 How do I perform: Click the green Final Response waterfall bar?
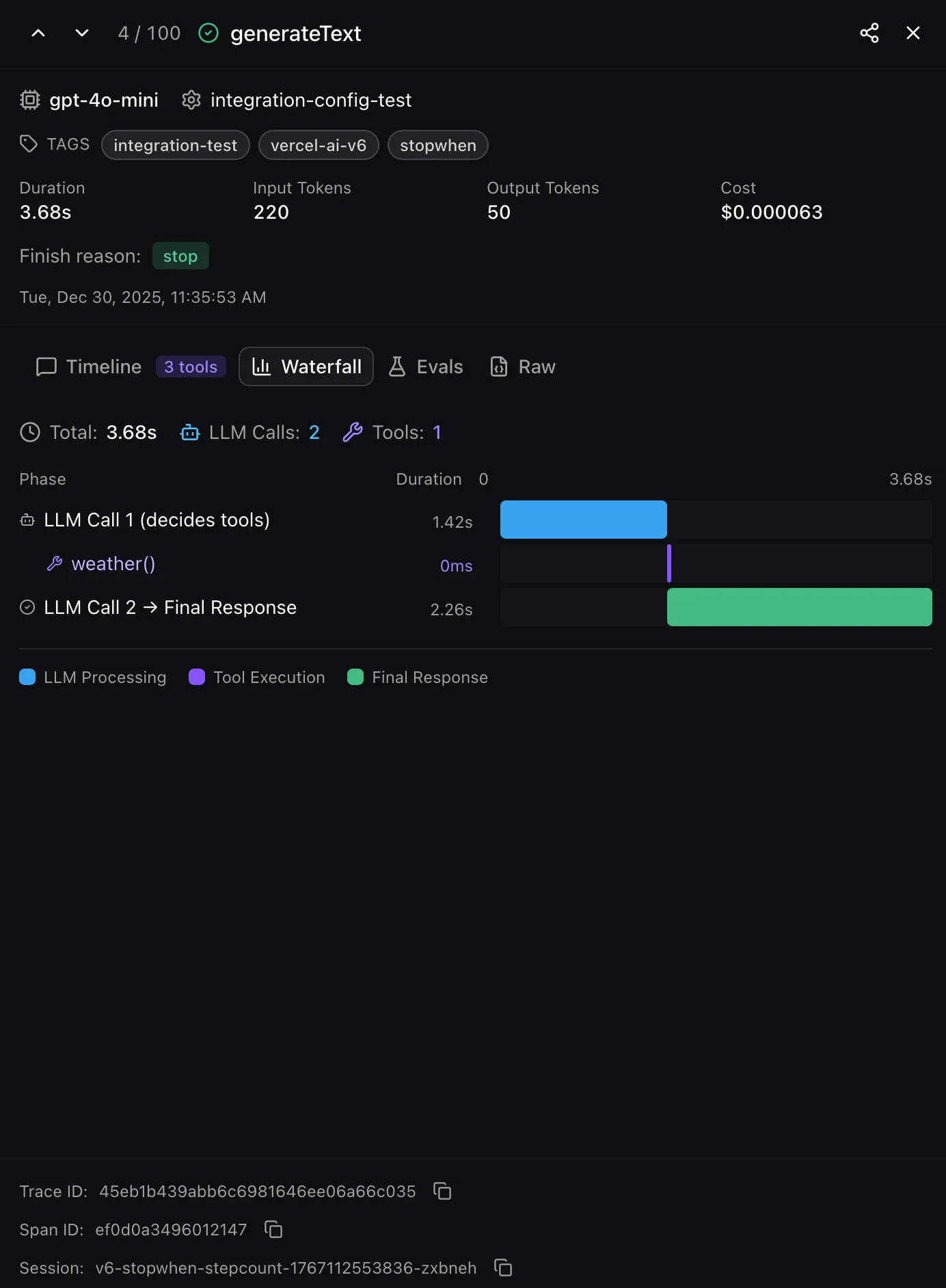(x=799, y=607)
